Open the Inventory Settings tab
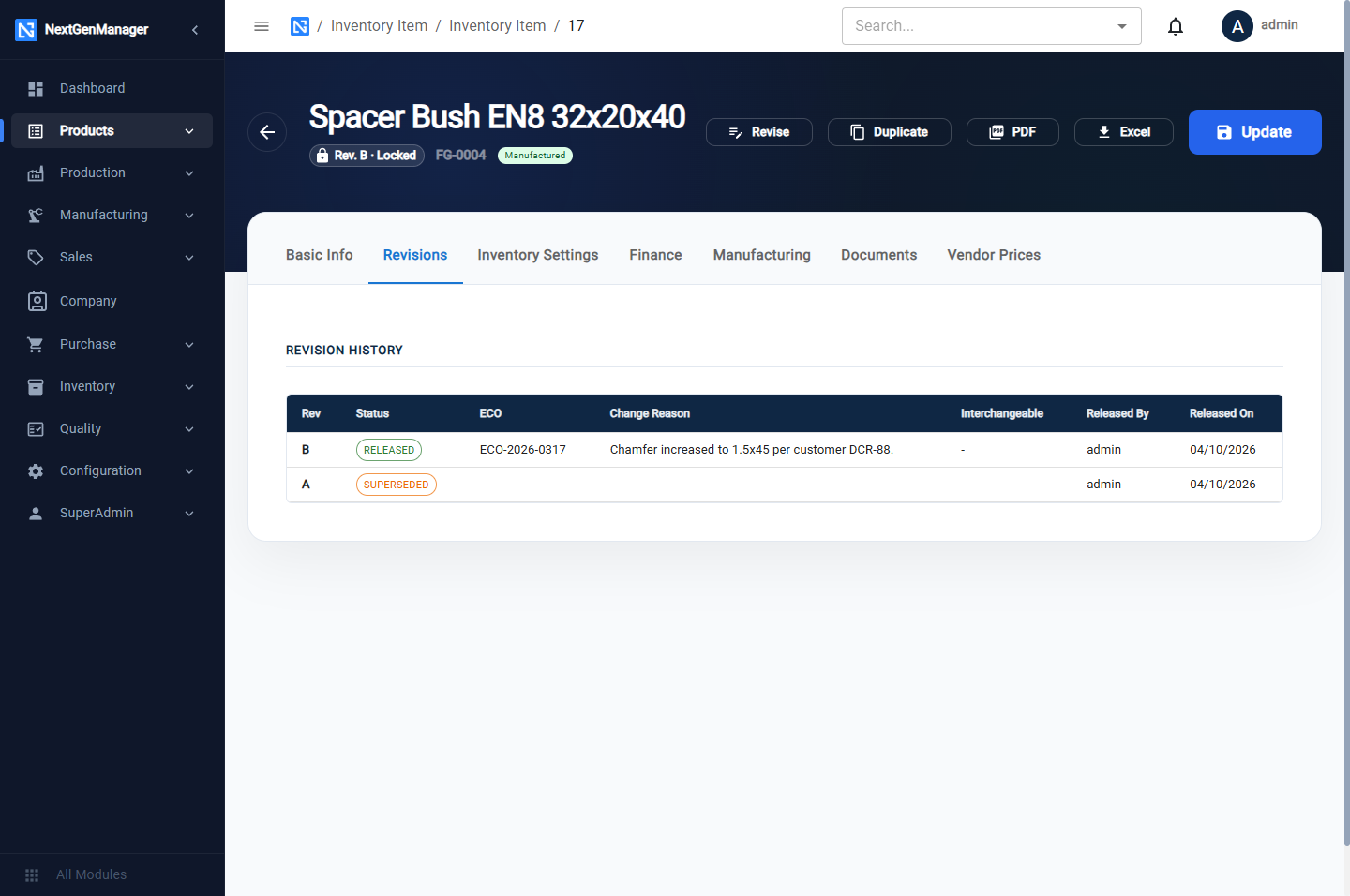Image resolution: width=1350 pixels, height=896 pixels. coord(538,255)
